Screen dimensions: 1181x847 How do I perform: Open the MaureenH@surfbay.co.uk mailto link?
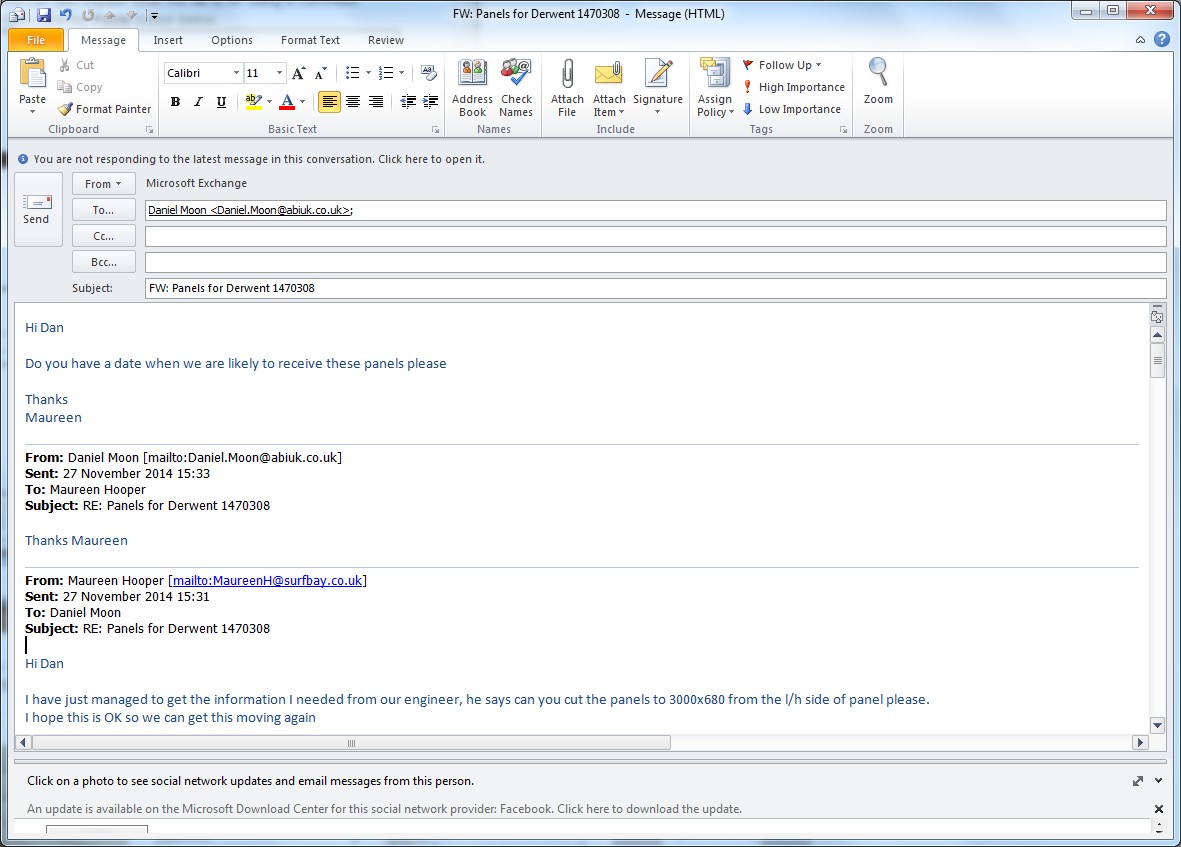(267, 580)
